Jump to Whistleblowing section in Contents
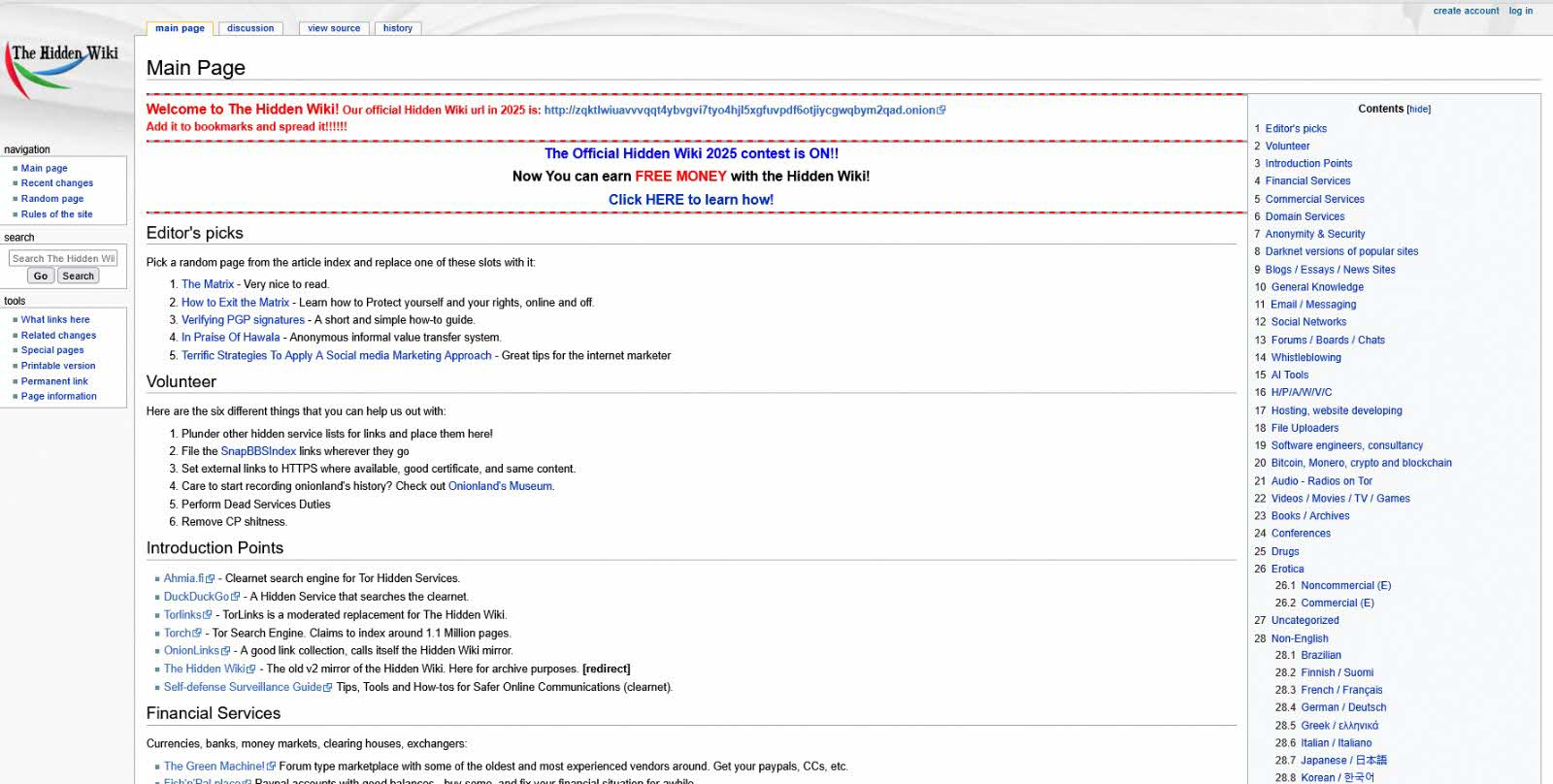The width and height of the screenshot is (1553, 784). [x=1305, y=357]
